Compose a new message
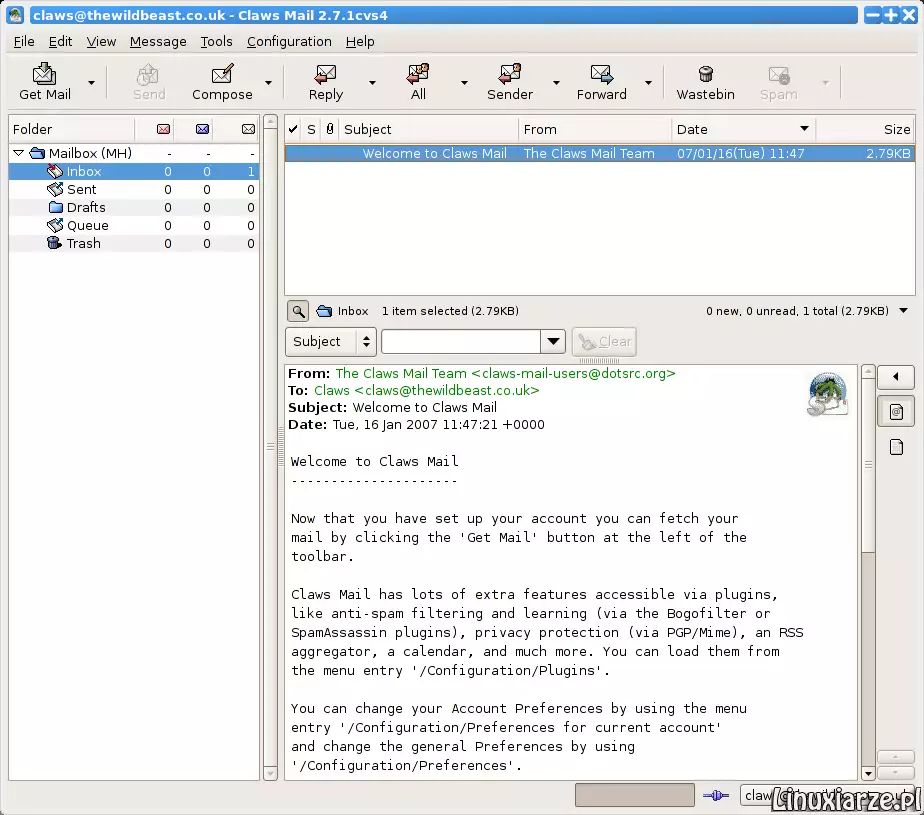 click(x=222, y=81)
